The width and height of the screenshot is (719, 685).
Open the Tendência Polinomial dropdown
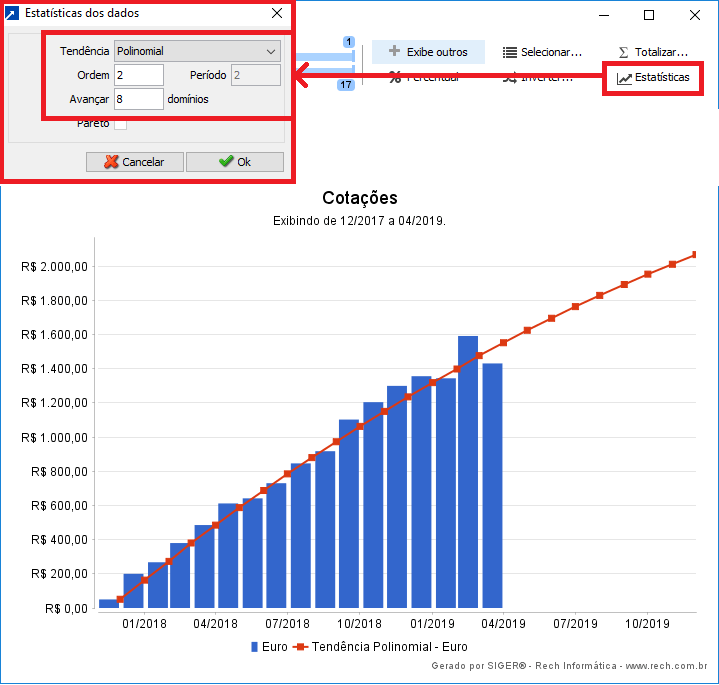(197, 51)
